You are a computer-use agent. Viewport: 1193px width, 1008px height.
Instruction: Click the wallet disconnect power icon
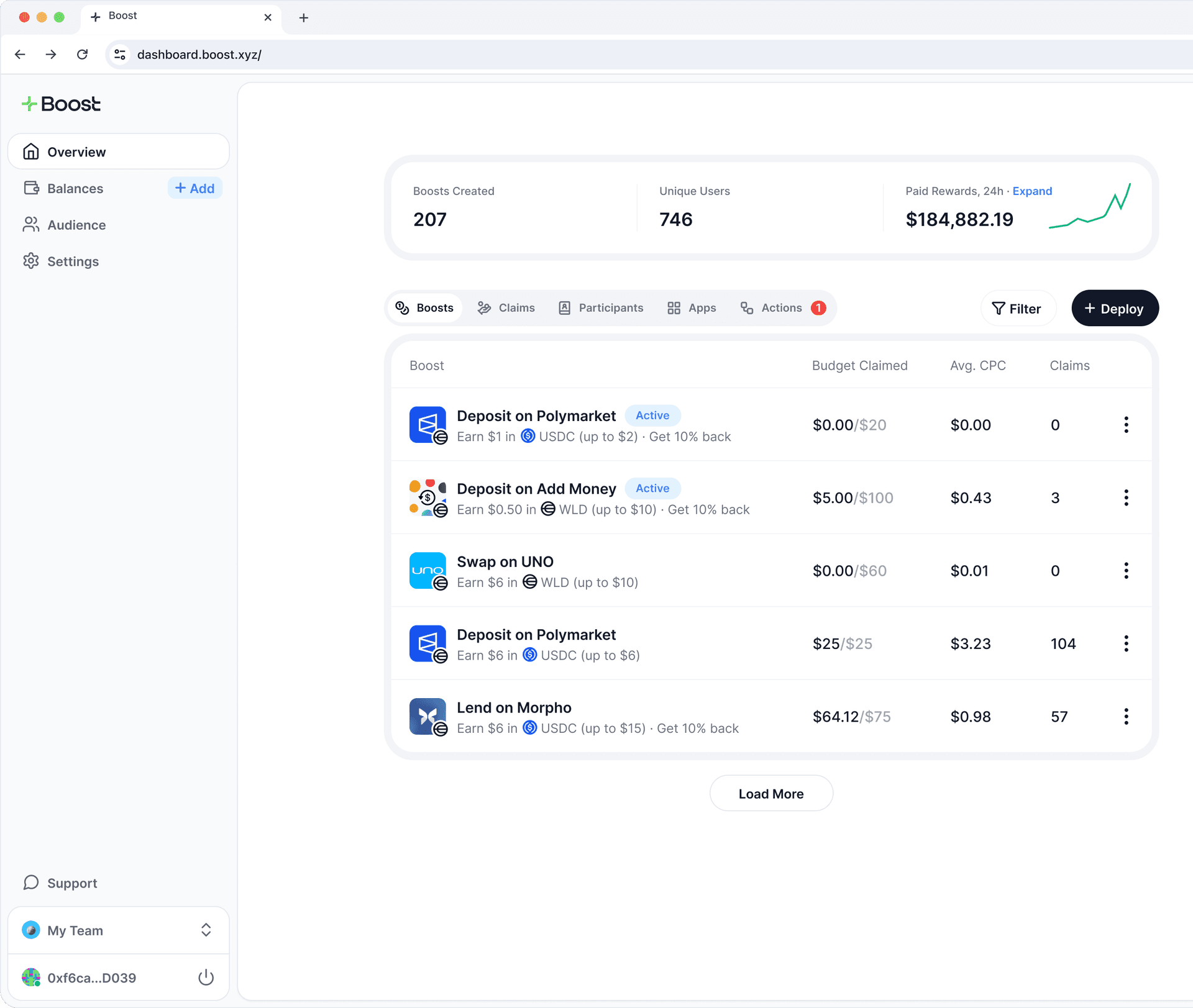(x=206, y=977)
